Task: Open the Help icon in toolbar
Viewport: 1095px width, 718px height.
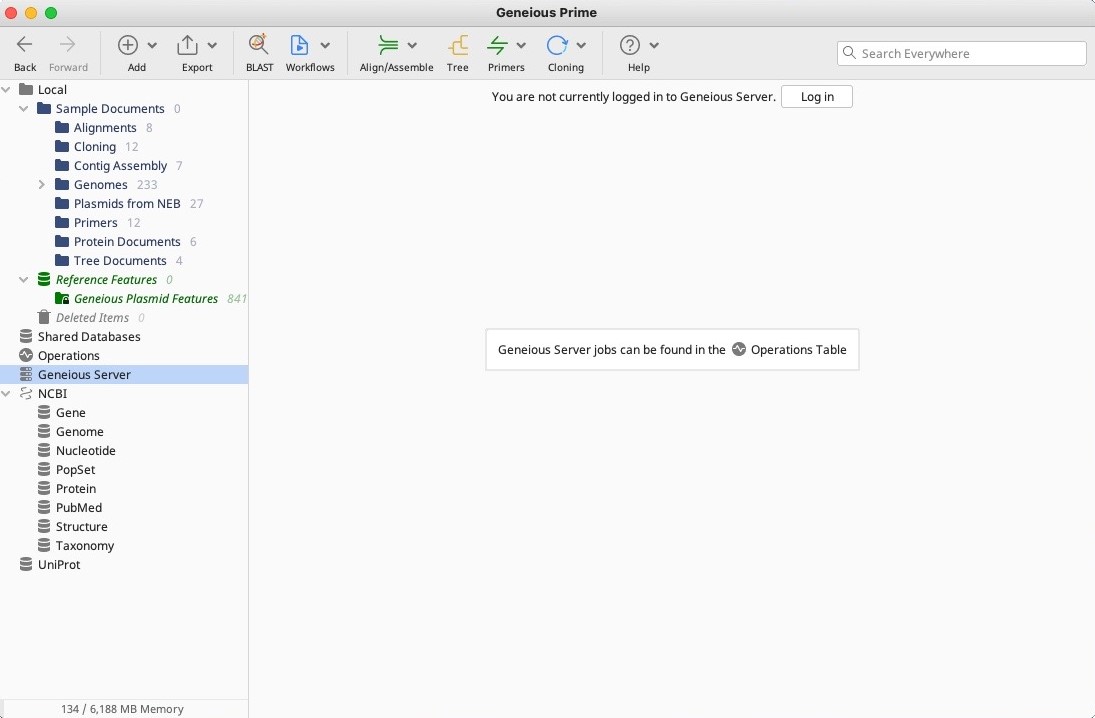Action: point(630,46)
